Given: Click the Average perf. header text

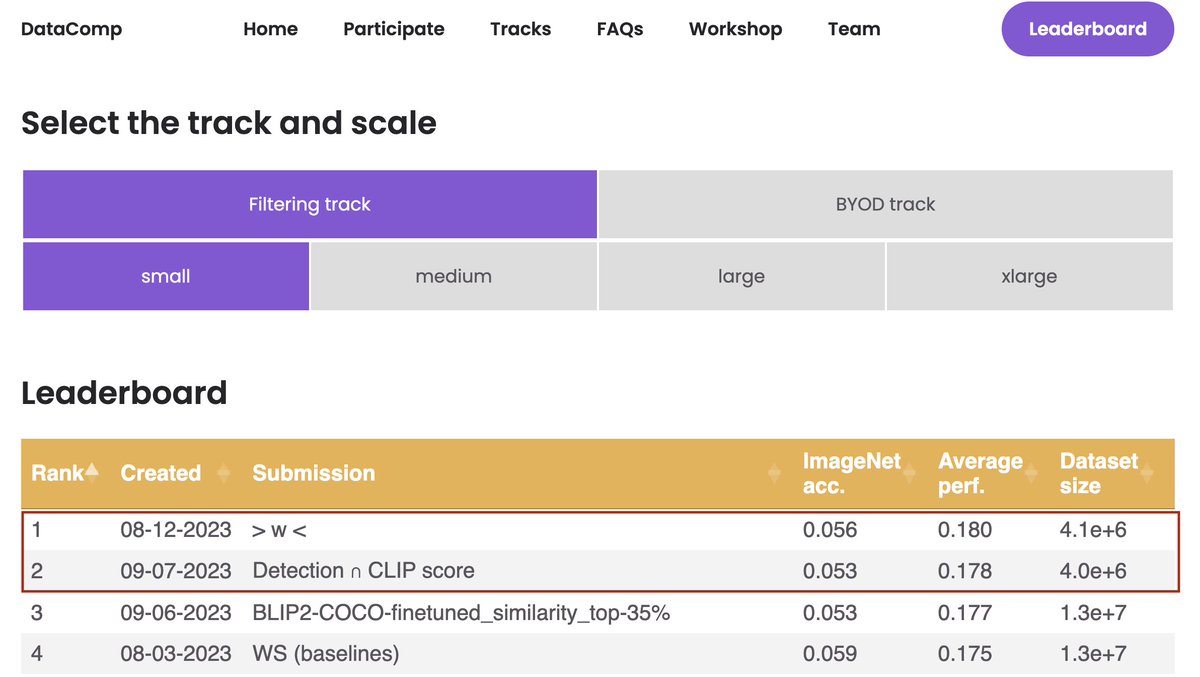Looking at the screenshot, I should click(980, 473).
